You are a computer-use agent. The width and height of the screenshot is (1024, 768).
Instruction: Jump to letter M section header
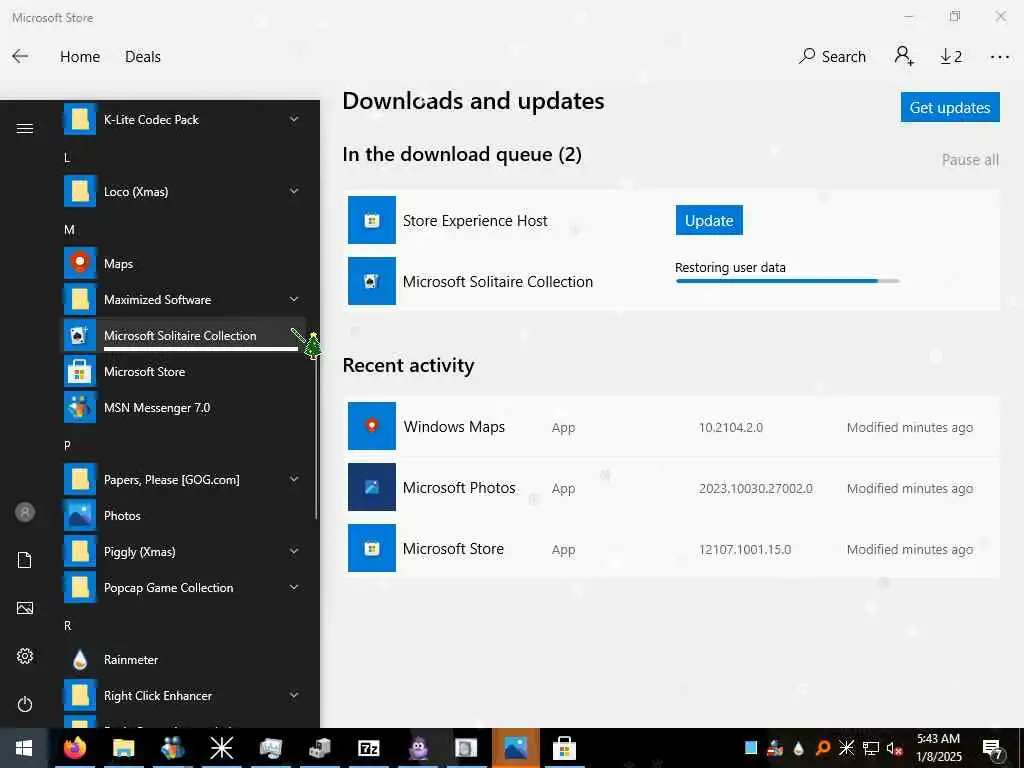click(x=69, y=230)
